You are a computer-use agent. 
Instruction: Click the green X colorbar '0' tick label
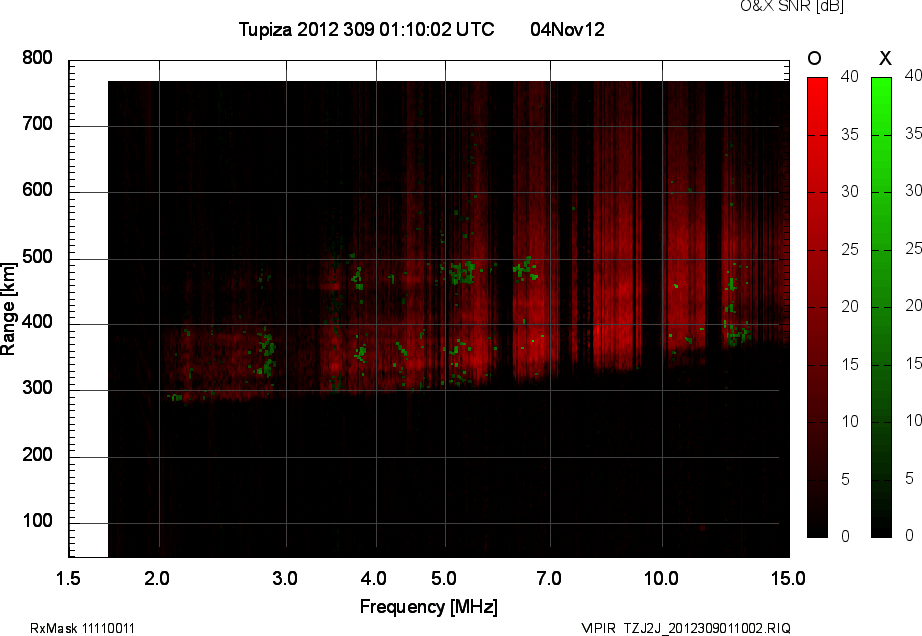[x=910, y=535]
